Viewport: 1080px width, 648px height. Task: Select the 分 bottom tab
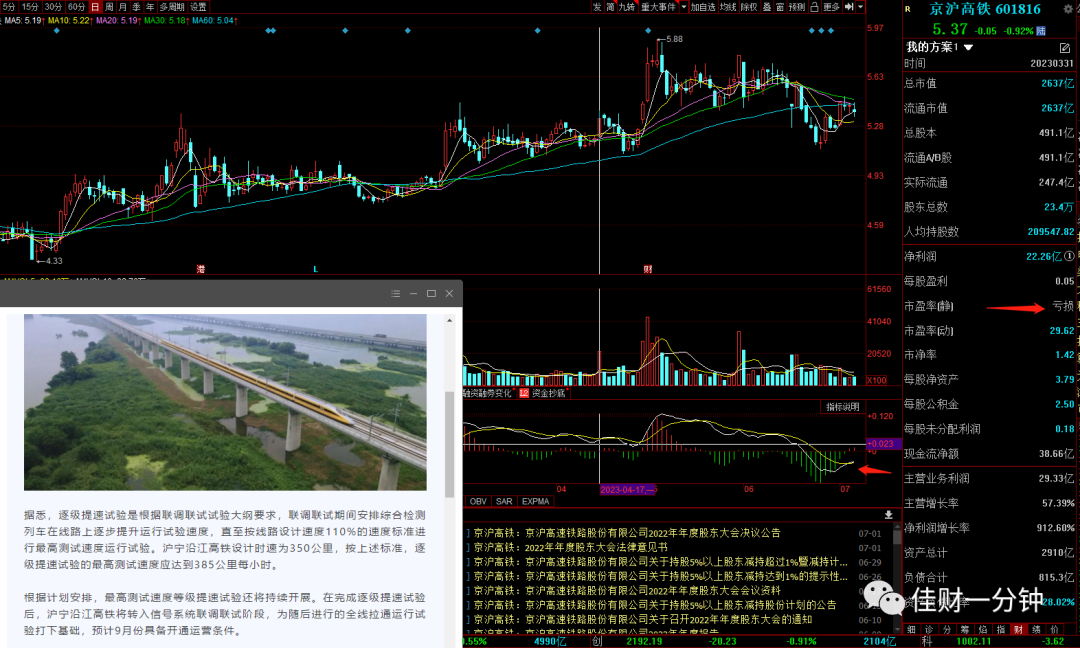[x=947, y=629]
